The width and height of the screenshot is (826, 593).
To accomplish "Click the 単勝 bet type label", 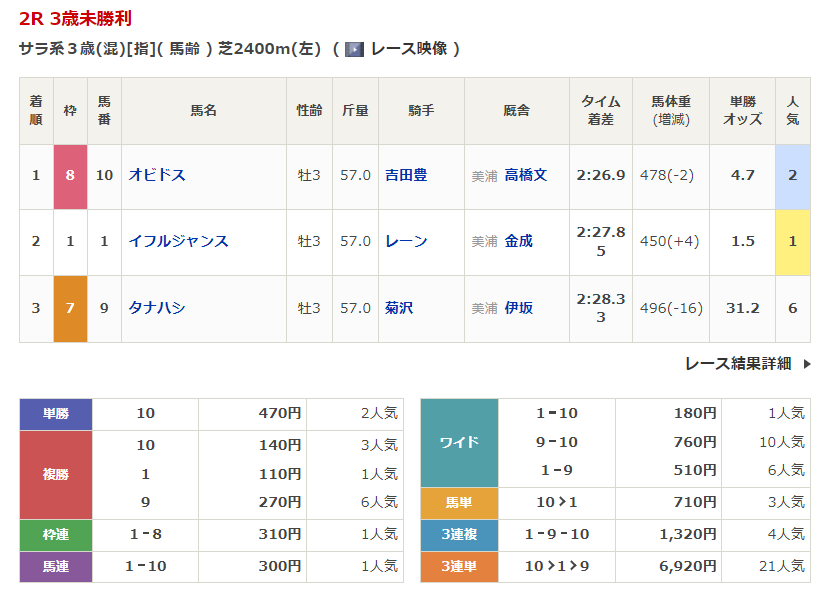I will pos(56,414).
